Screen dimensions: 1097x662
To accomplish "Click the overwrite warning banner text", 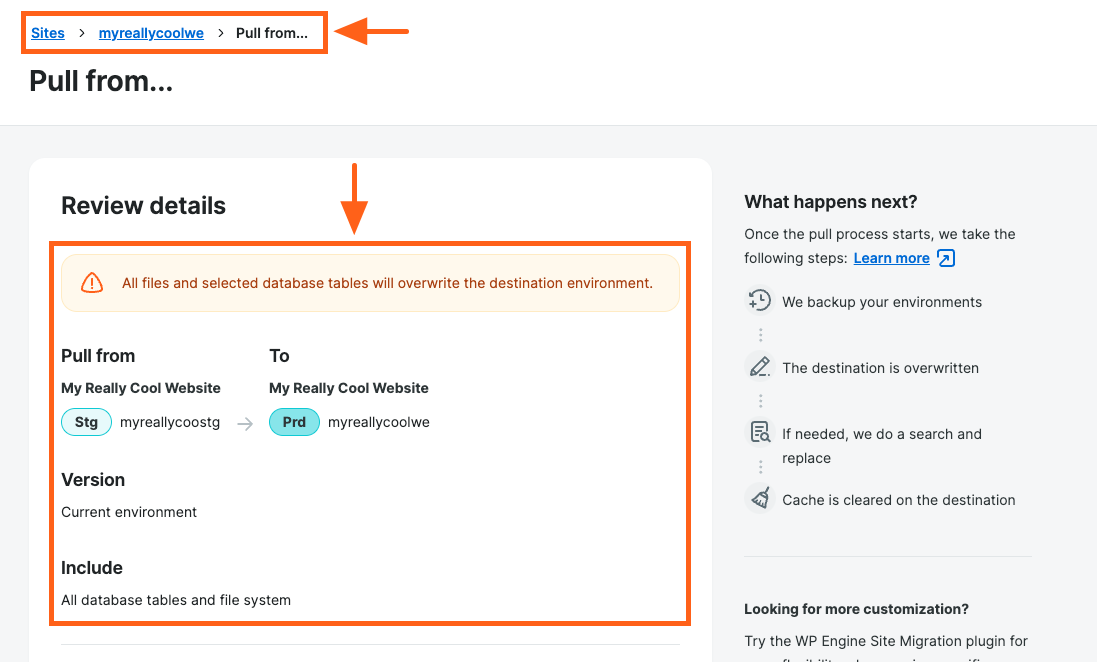I will pos(387,283).
